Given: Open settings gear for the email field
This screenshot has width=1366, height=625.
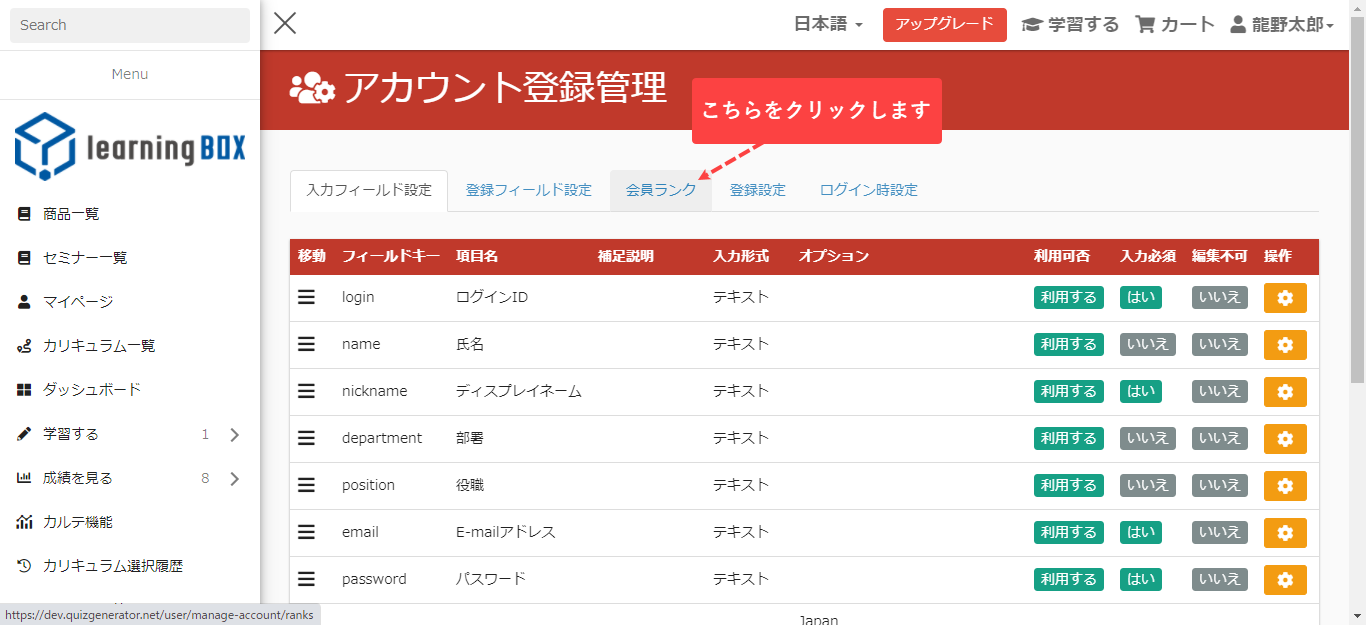Looking at the screenshot, I should tap(1285, 533).
